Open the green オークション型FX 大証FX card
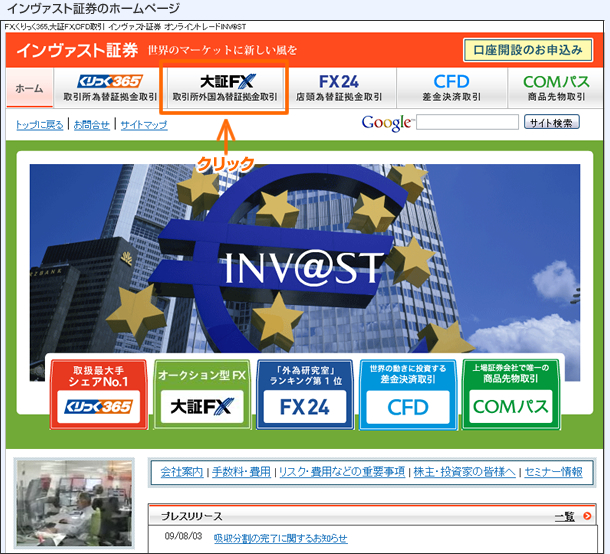This screenshot has height=554, width=610. [202, 394]
